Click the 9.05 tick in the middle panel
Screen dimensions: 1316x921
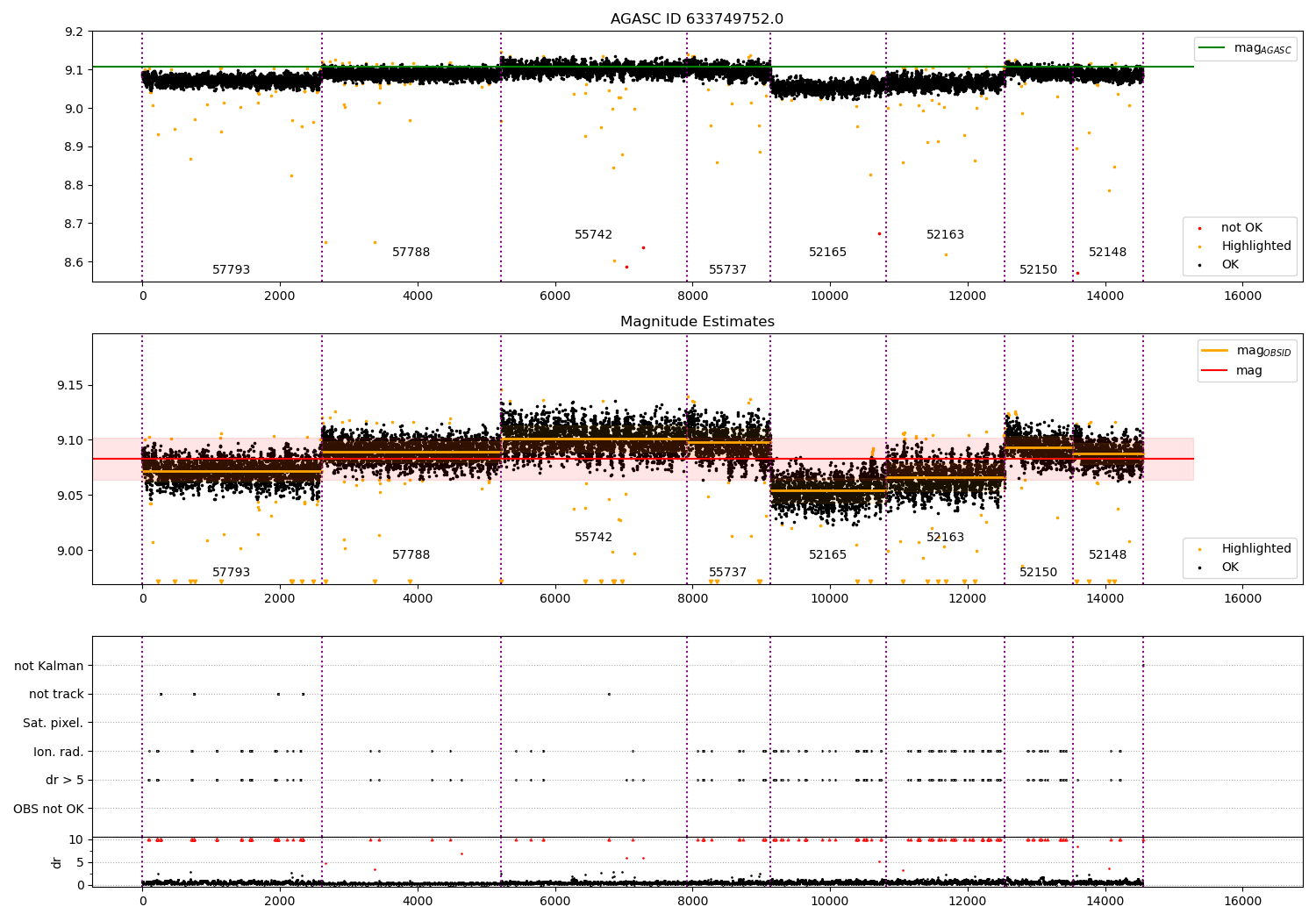[70, 496]
